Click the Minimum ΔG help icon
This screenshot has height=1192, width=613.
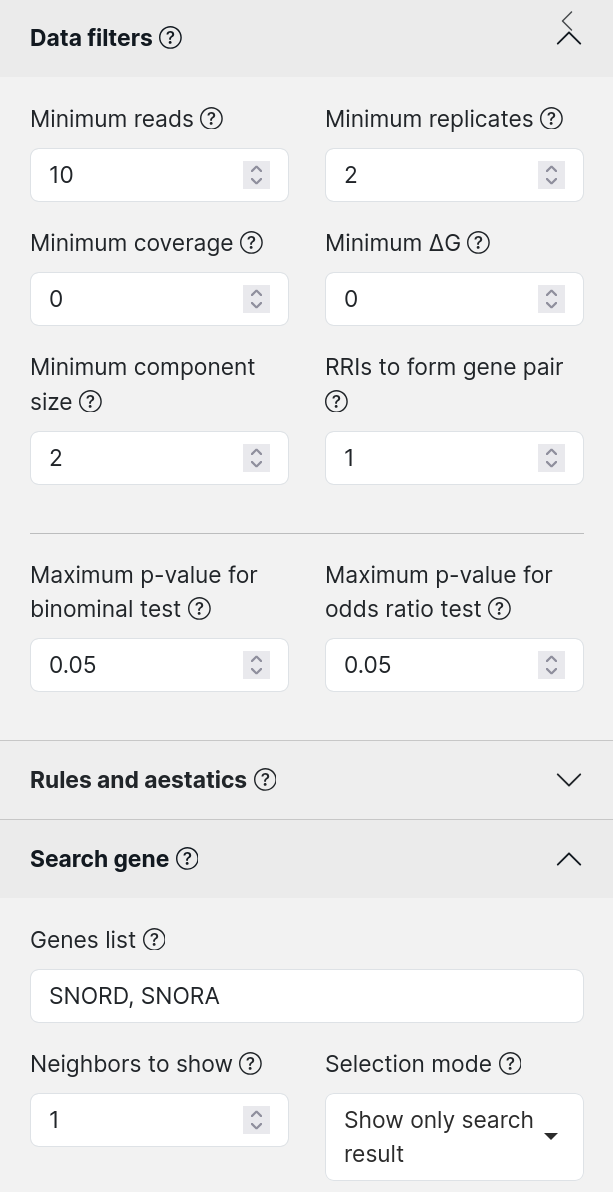pyautogui.click(x=478, y=243)
